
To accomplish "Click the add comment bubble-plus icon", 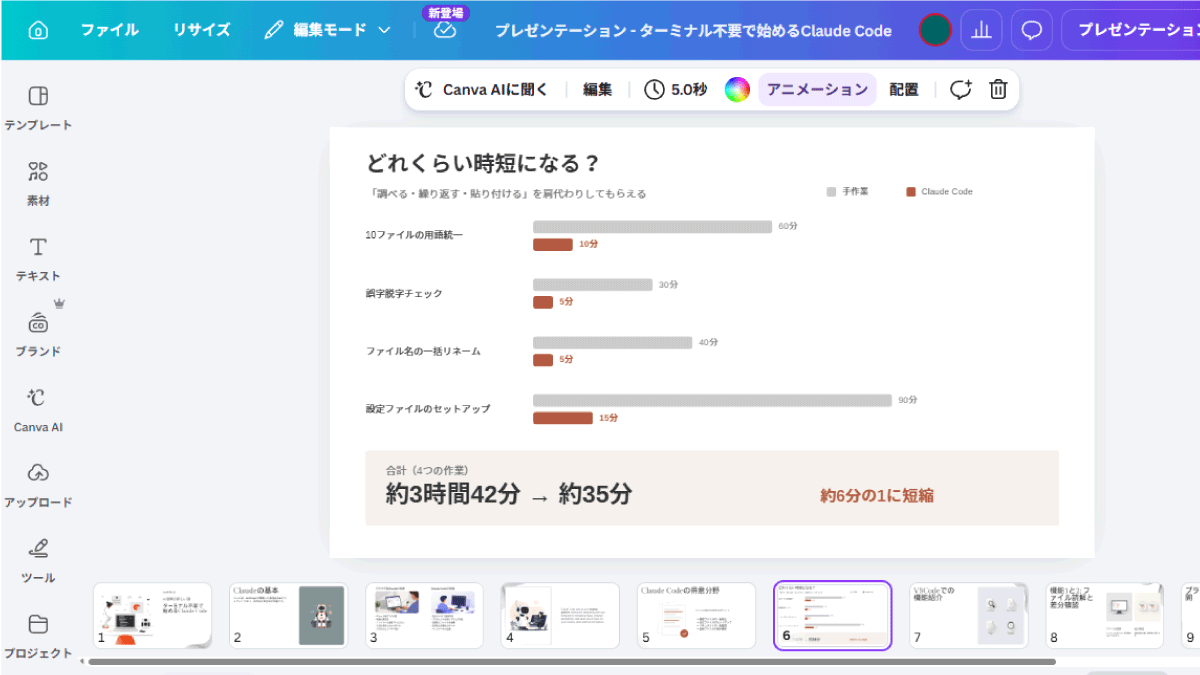I will 961,89.
